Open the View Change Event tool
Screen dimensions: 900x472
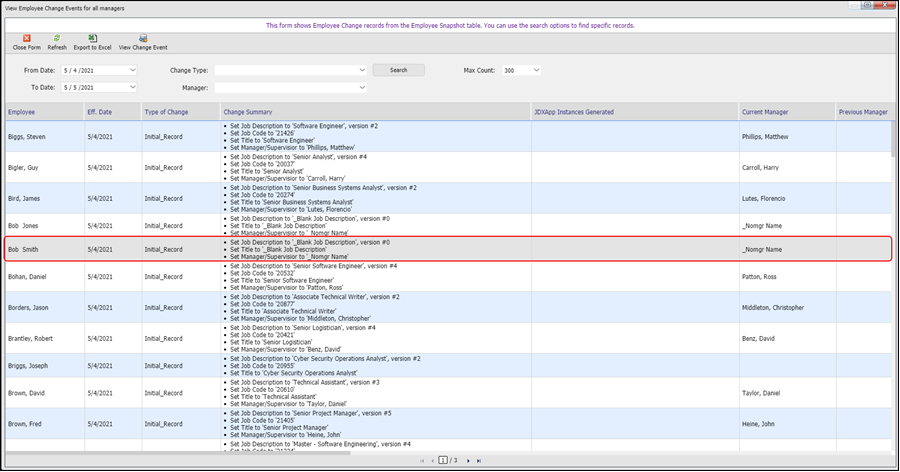pos(143,38)
